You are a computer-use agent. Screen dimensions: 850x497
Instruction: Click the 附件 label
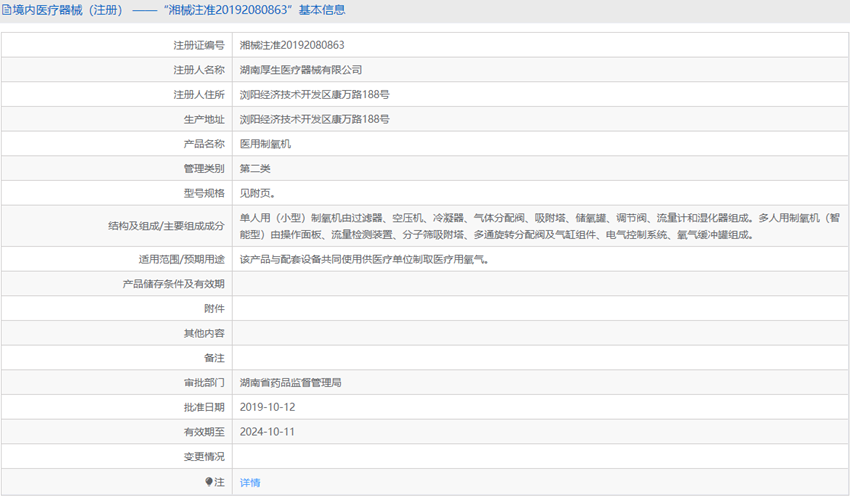(214, 308)
